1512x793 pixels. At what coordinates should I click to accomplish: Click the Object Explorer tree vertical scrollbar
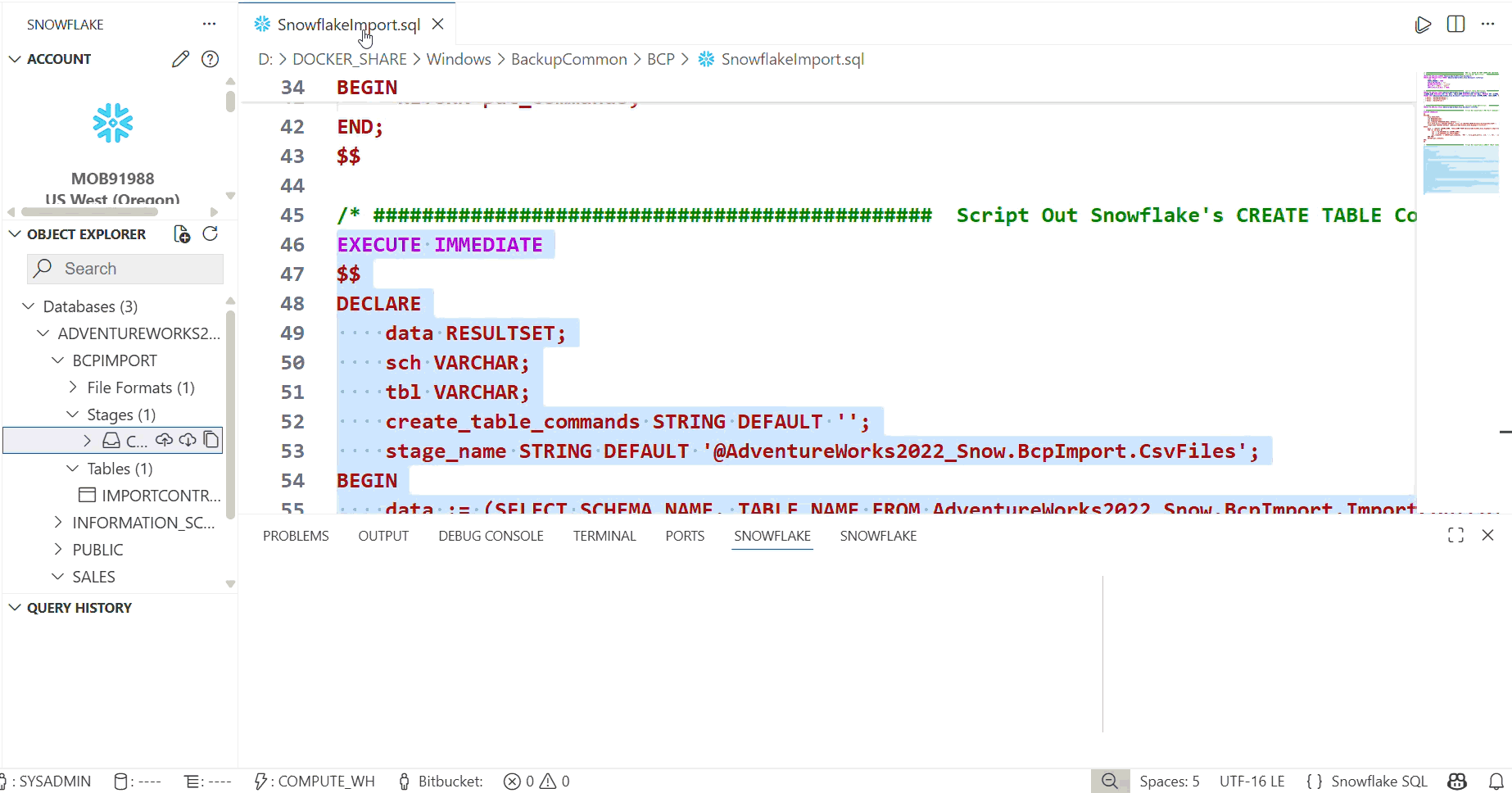(230, 414)
